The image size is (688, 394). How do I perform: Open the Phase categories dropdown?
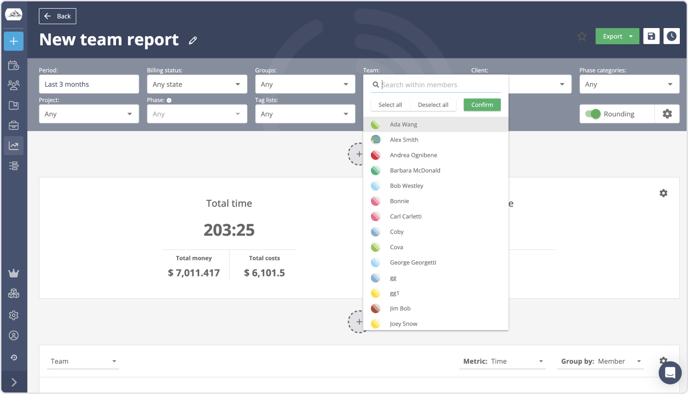(x=629, y=84)
